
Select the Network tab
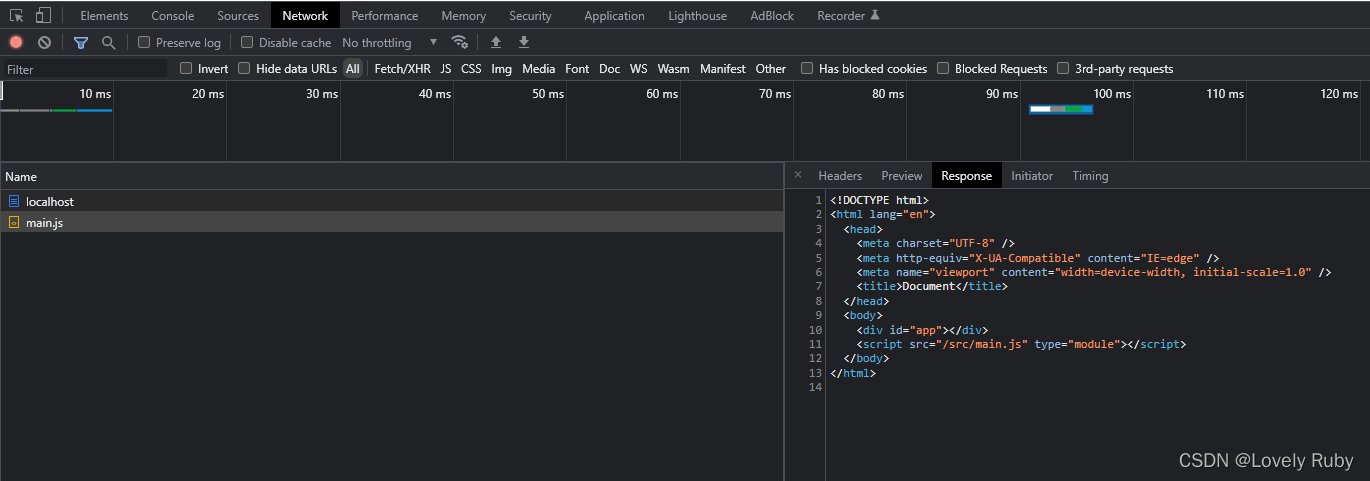click(x=305, y=15)
